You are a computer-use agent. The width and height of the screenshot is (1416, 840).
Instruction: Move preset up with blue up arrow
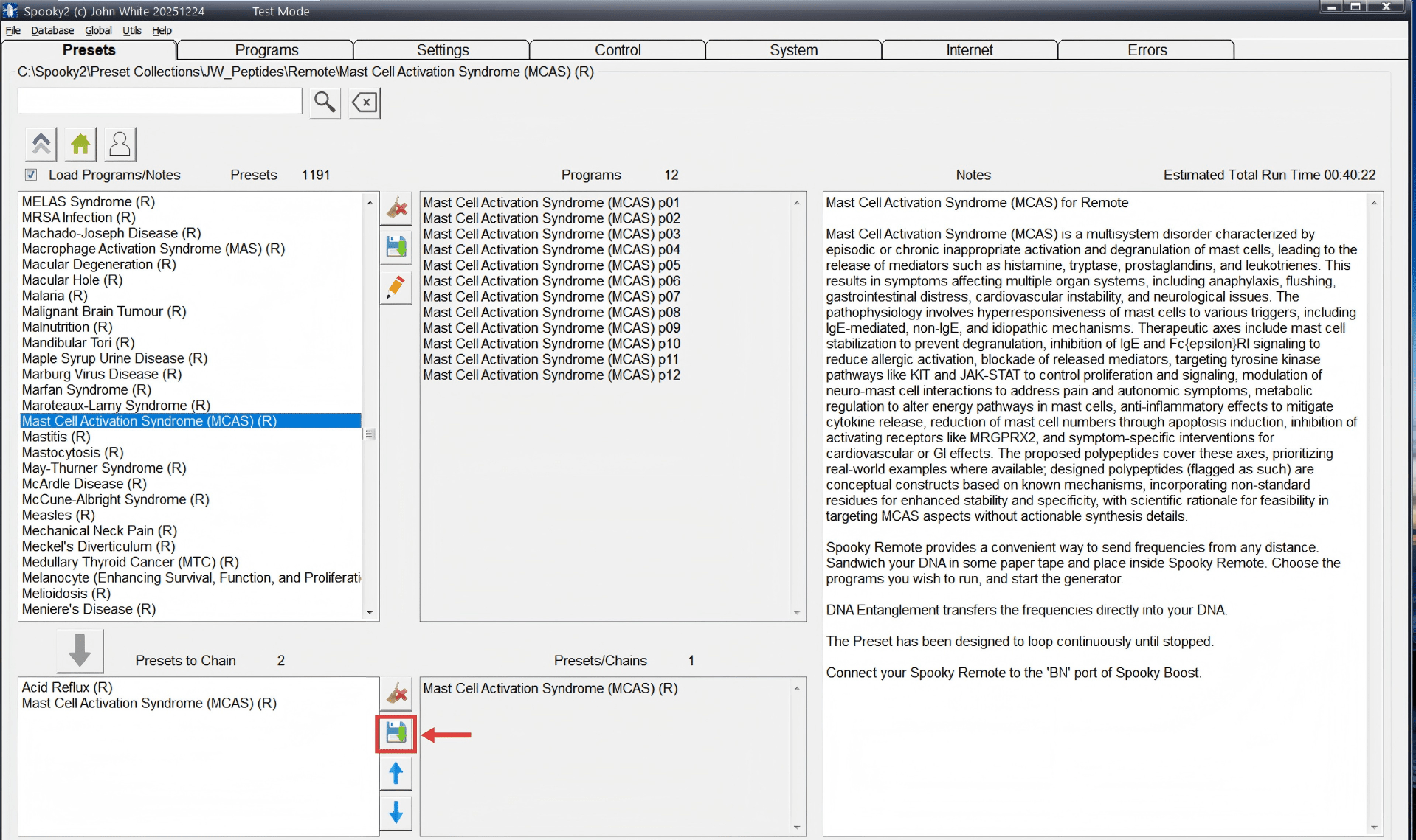[x=396, y=773]
